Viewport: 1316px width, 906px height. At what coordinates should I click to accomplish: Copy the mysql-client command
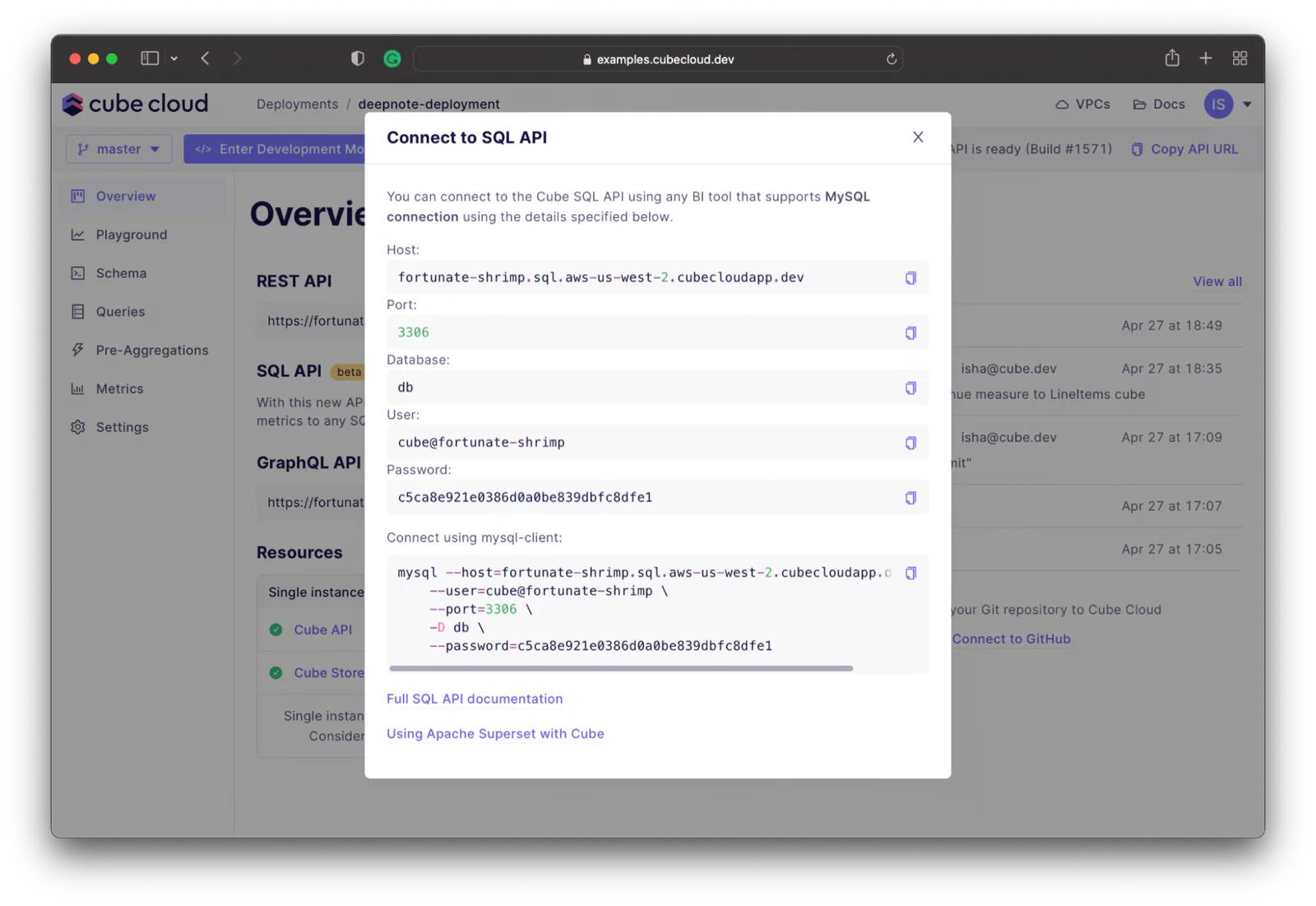[x=911, y=573]
